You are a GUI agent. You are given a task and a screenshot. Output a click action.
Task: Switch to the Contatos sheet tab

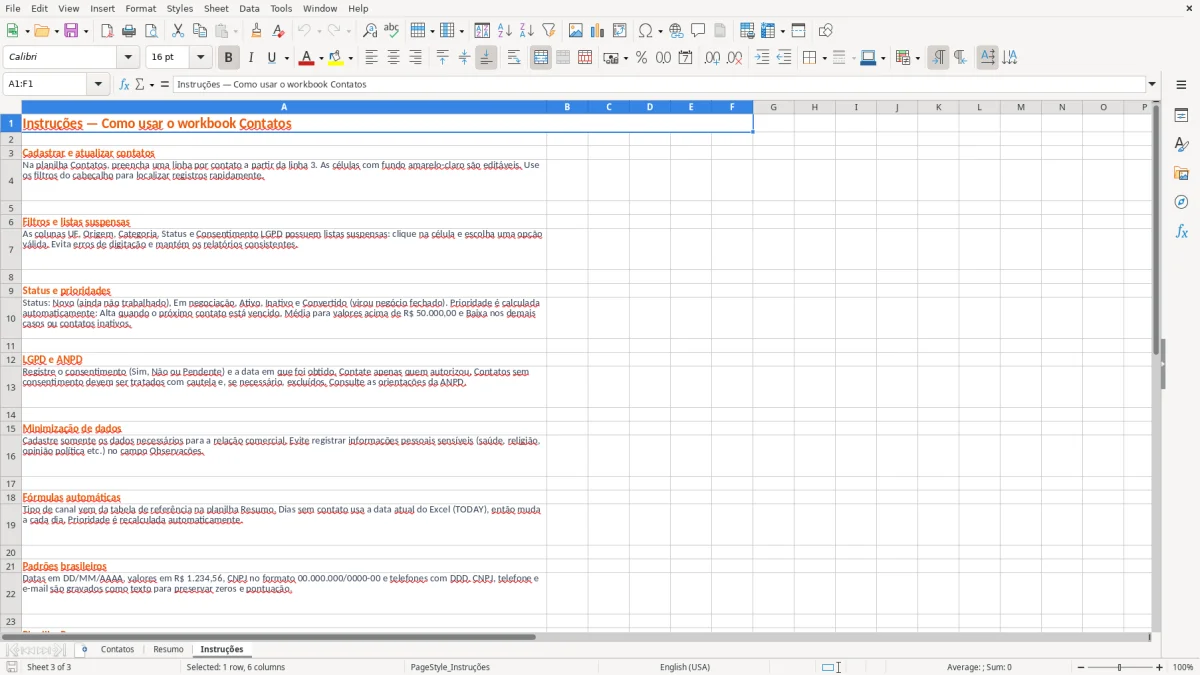(117, 649)
